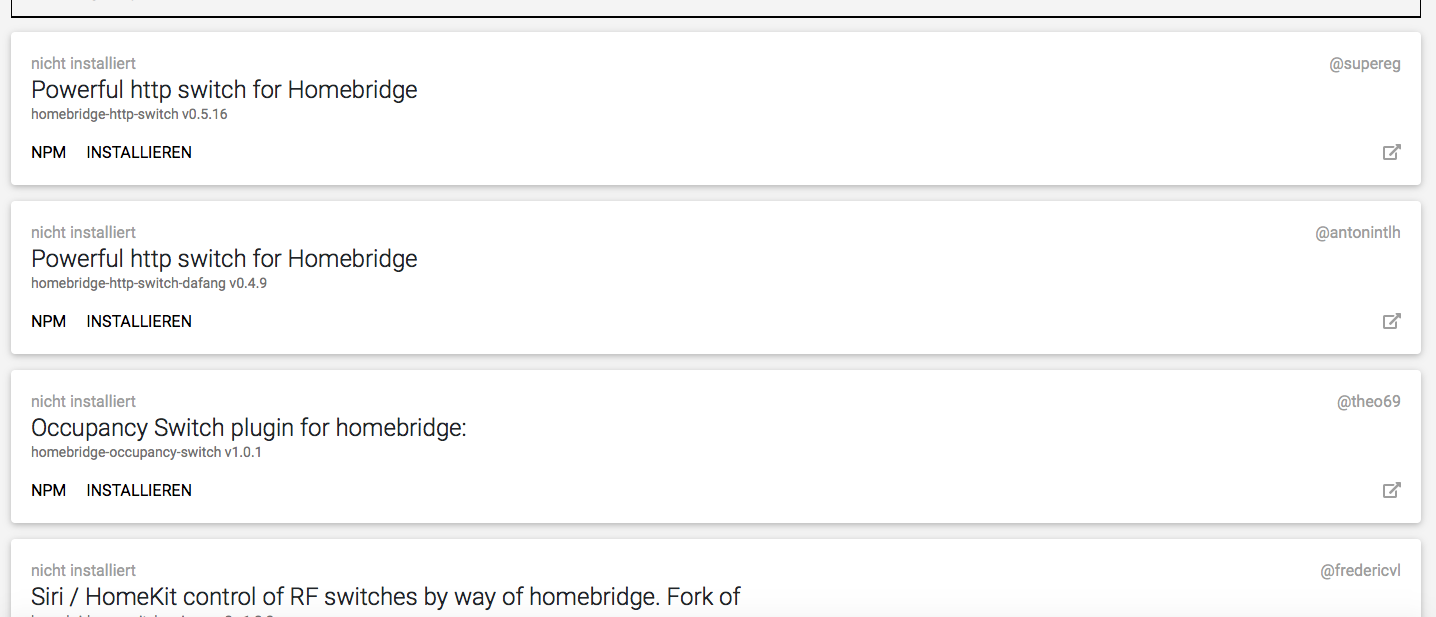
Task: Open external link icon for homebridge-http-switch
Action: pos(1391,153)
